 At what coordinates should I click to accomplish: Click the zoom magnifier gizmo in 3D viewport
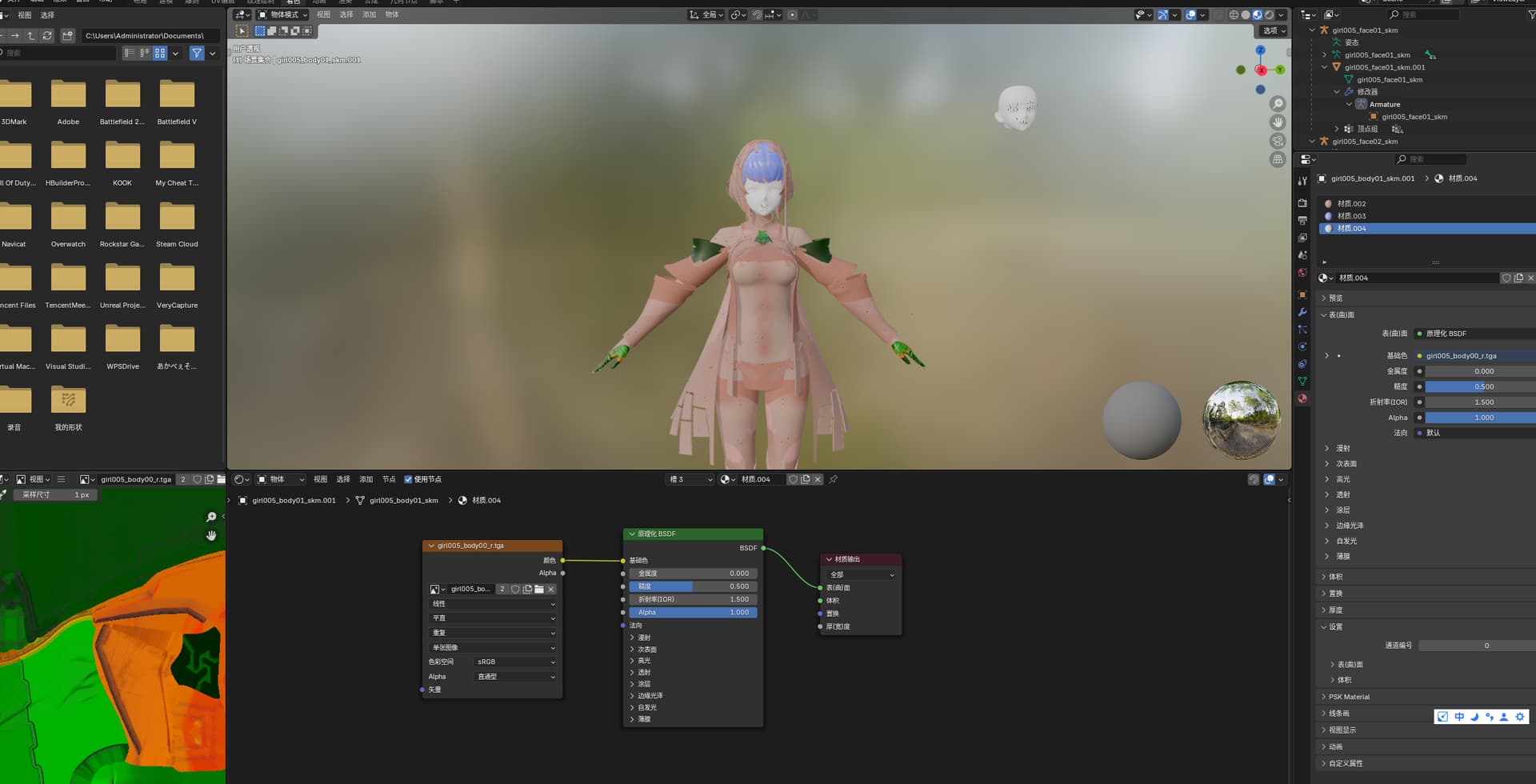pyautogui.click(x=1278, y=104)
